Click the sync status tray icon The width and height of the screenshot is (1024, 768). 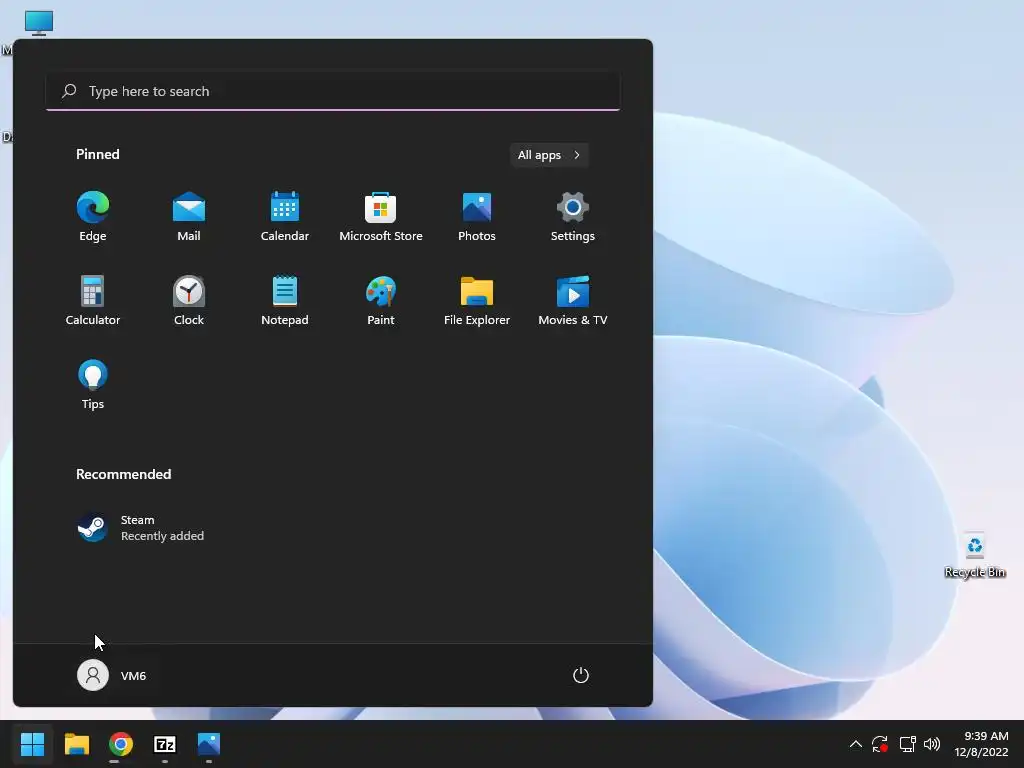tap(880, 744)
